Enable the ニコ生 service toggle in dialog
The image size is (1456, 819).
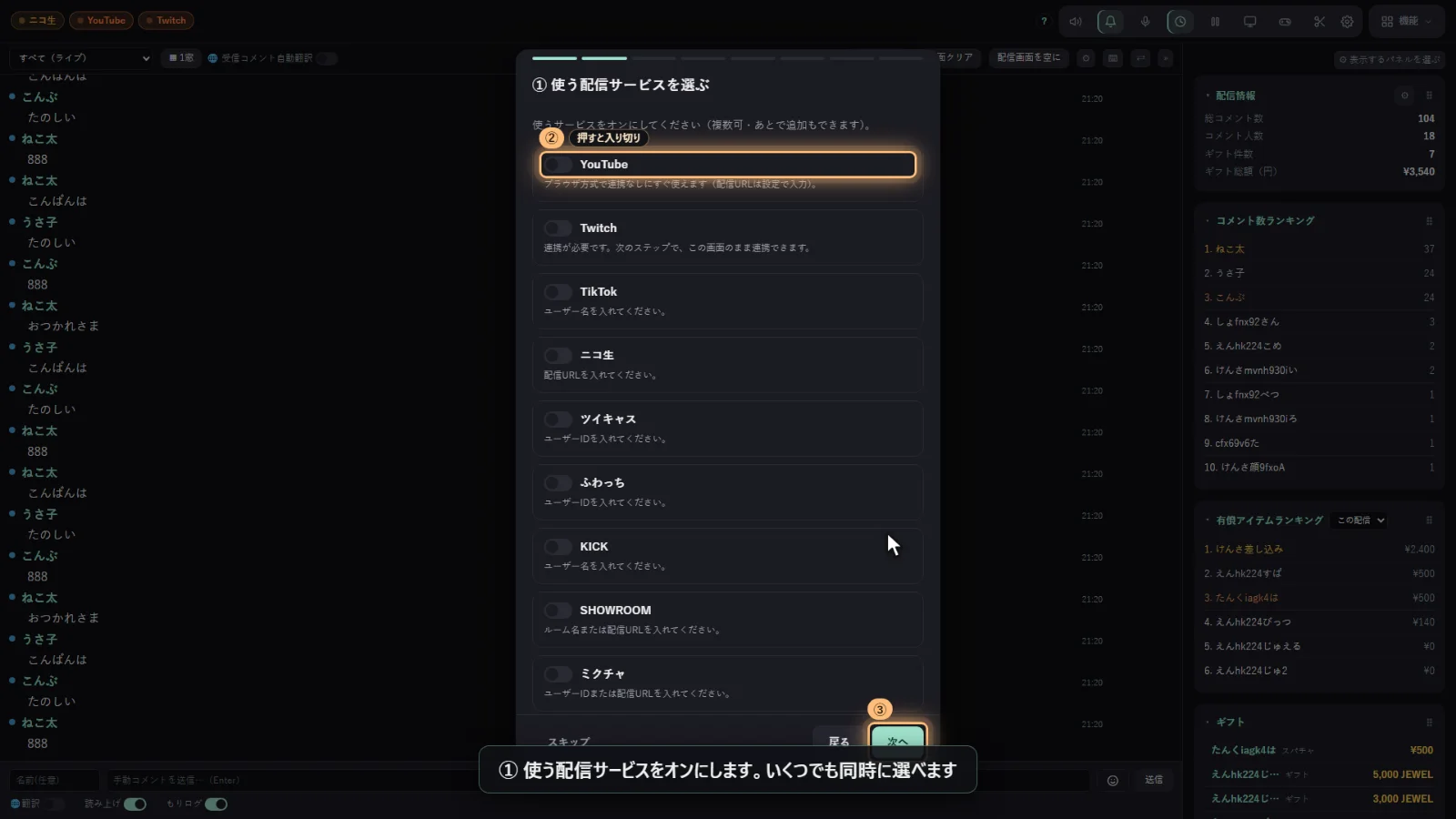point(558,356)
